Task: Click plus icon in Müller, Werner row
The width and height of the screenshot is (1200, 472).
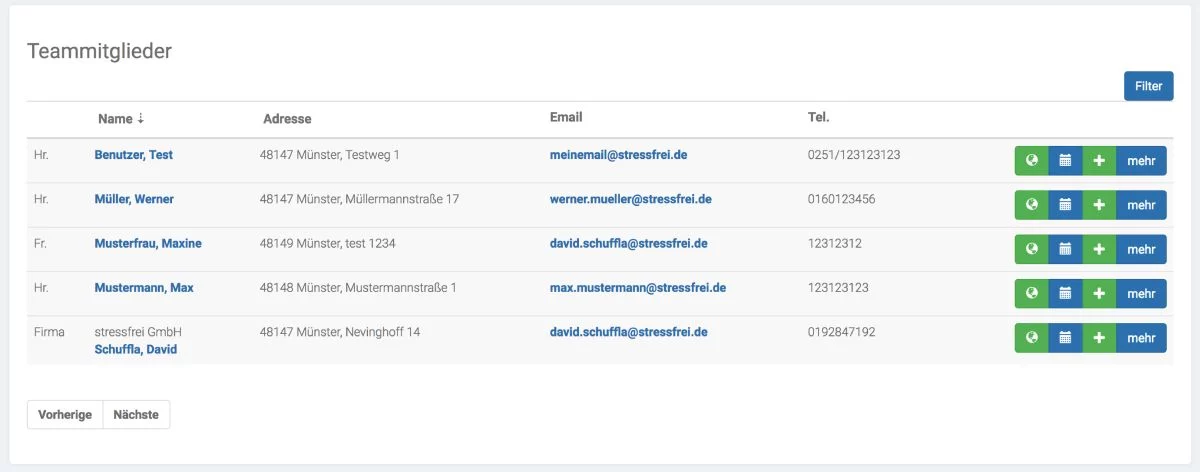Action: click(x=1099, y=205)
